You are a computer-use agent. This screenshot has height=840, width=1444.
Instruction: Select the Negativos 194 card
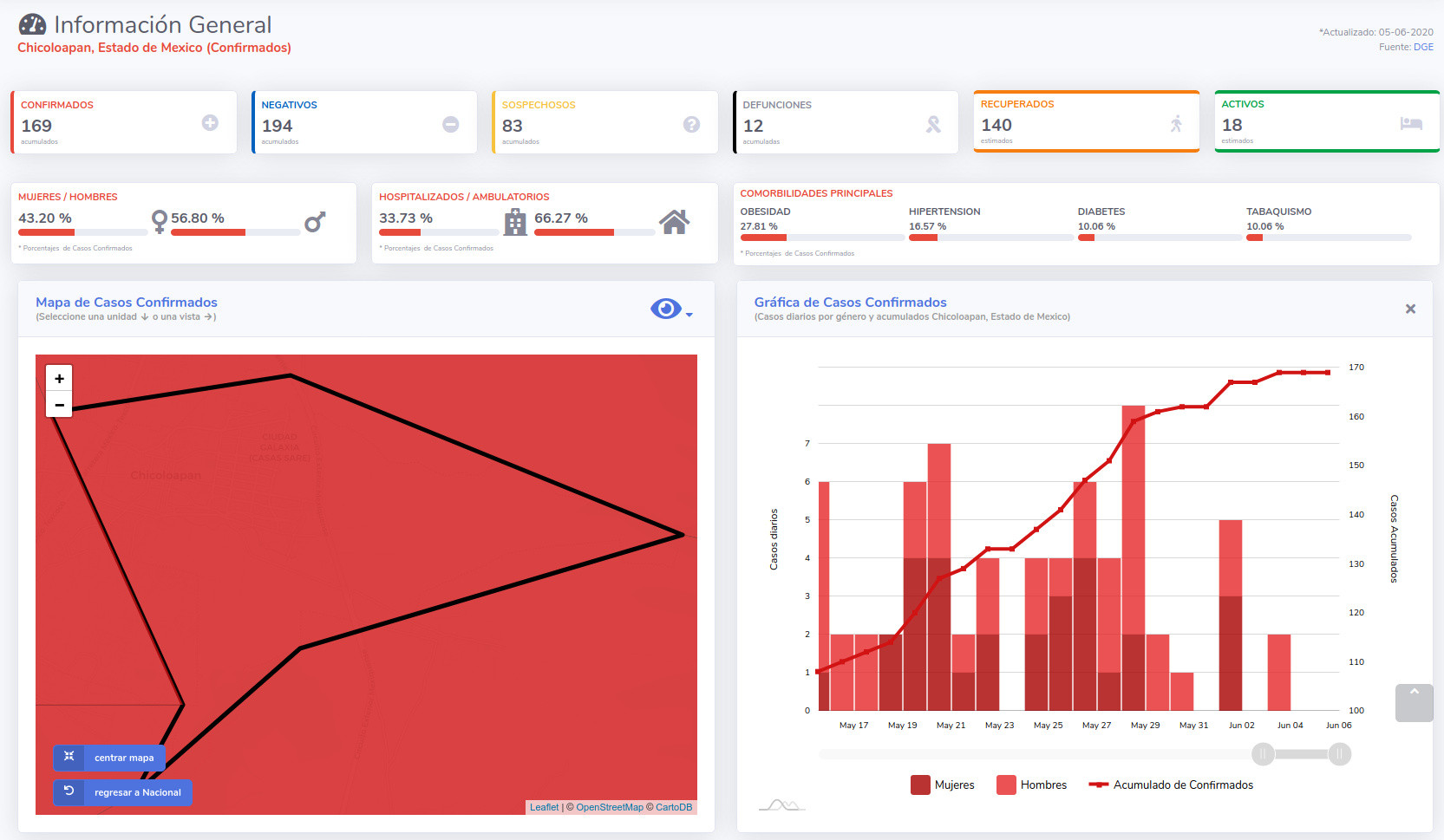click(364, 122)
